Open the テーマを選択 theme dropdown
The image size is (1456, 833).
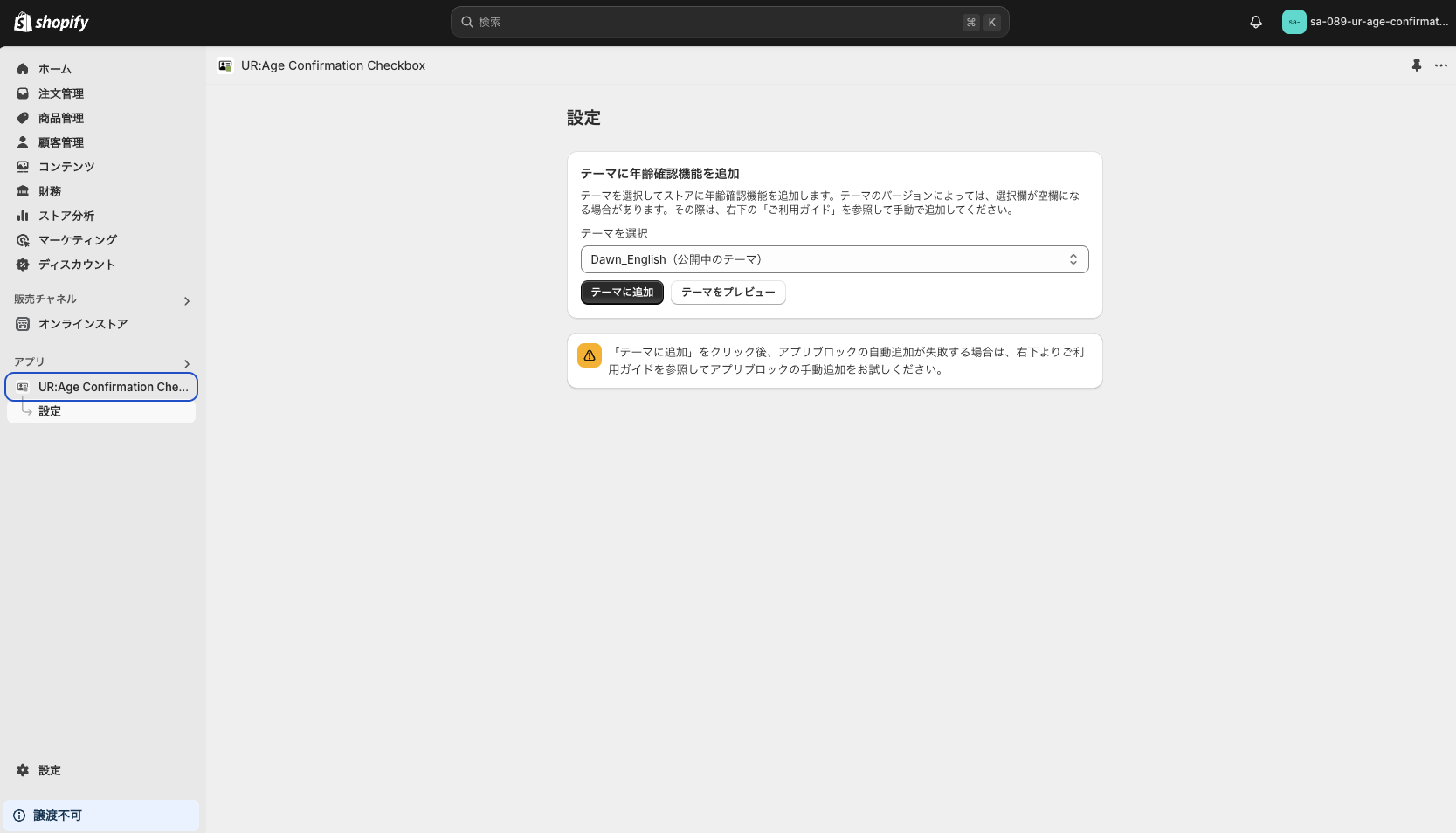pyautogui.click(x=834, y=259)
